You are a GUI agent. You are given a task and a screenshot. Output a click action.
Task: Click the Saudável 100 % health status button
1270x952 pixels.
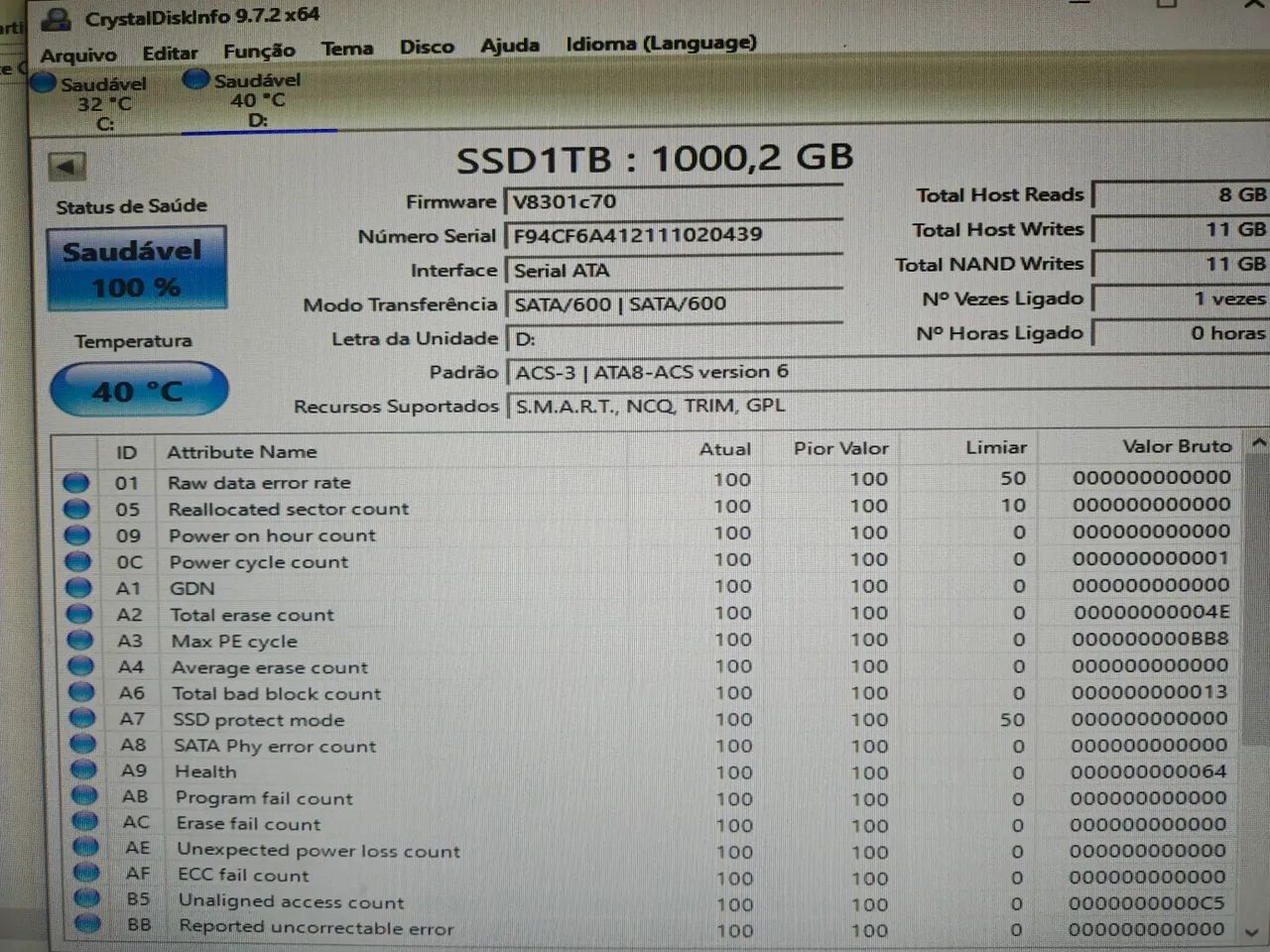[136, 269]
